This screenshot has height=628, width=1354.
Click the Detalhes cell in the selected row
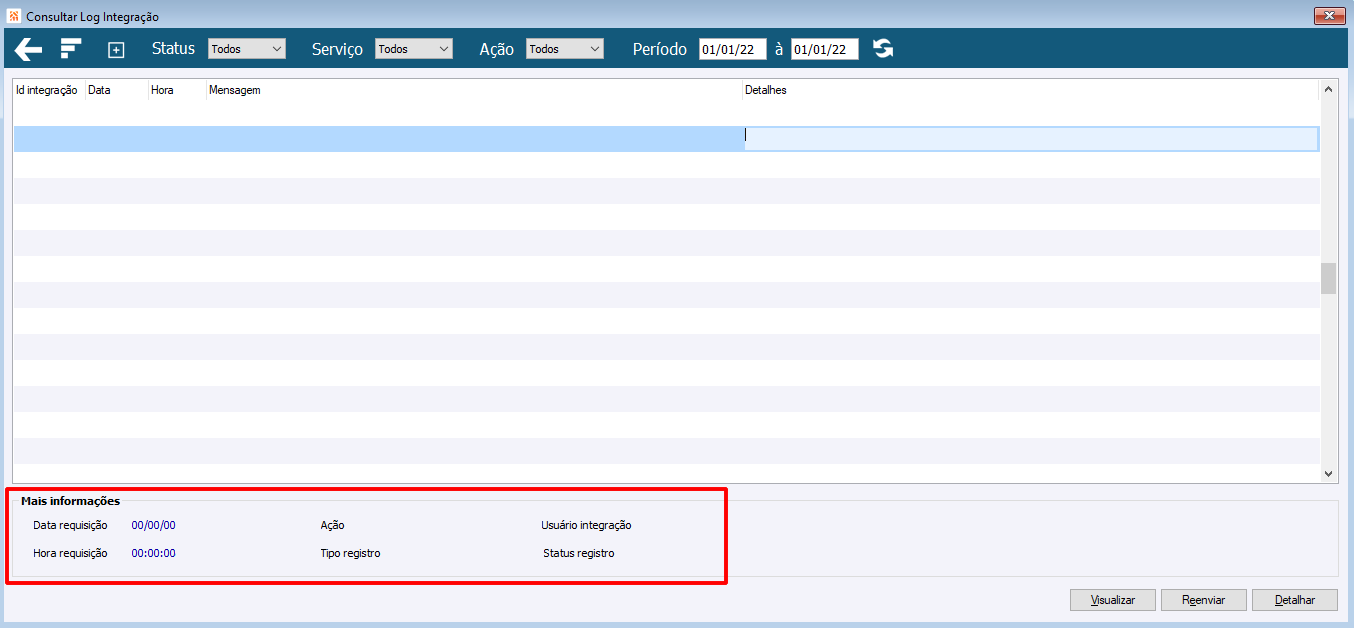click(1031, 139)
